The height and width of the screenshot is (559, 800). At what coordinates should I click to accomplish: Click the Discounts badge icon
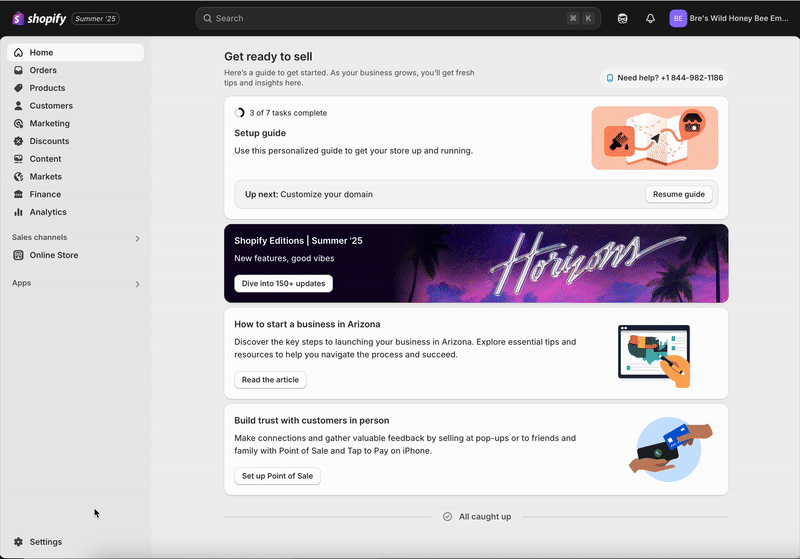[x=18, y=141]
